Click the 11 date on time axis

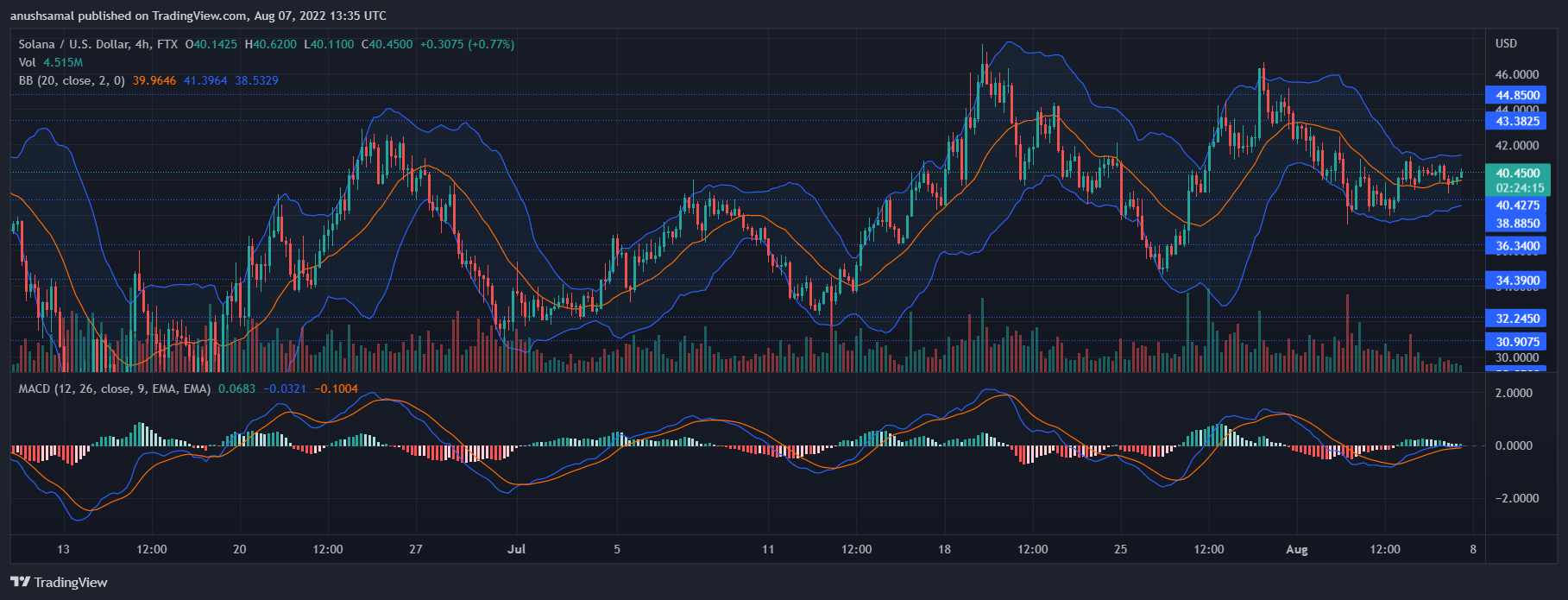[x=768, y=549]
